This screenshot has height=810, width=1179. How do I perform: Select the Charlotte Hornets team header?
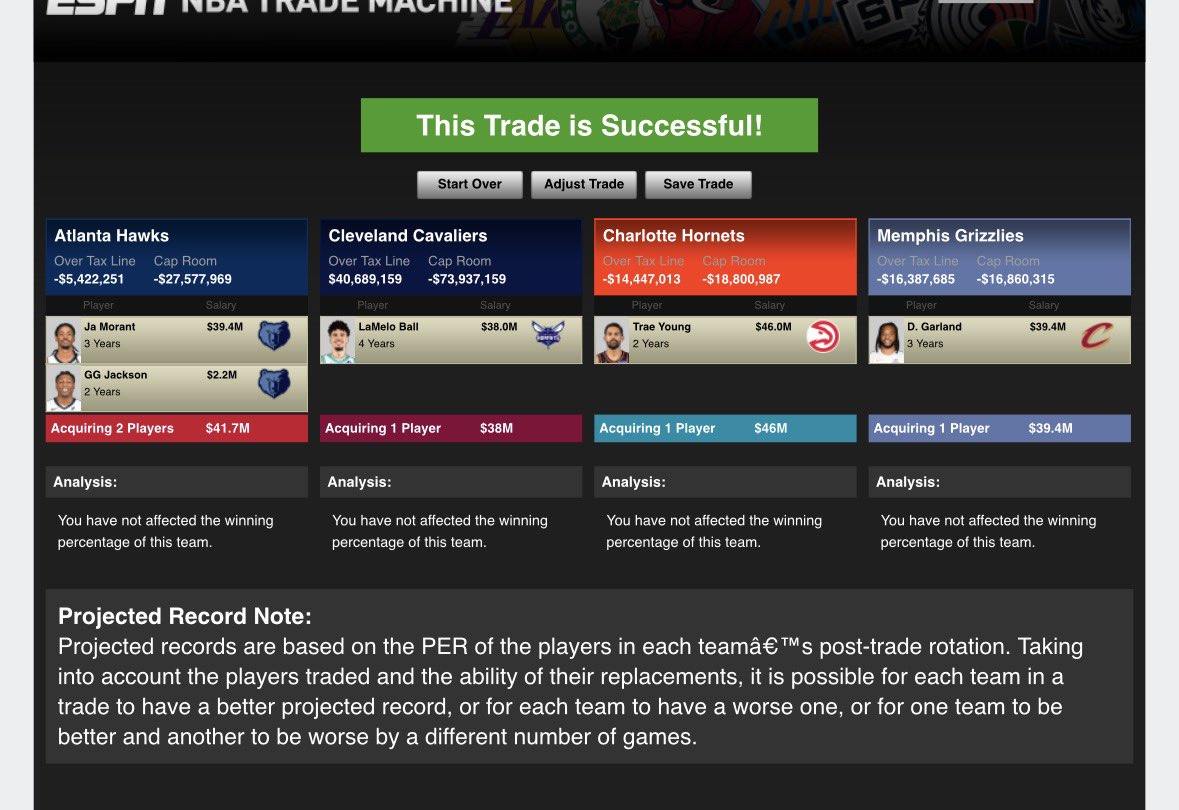click(x=726, y=256)
